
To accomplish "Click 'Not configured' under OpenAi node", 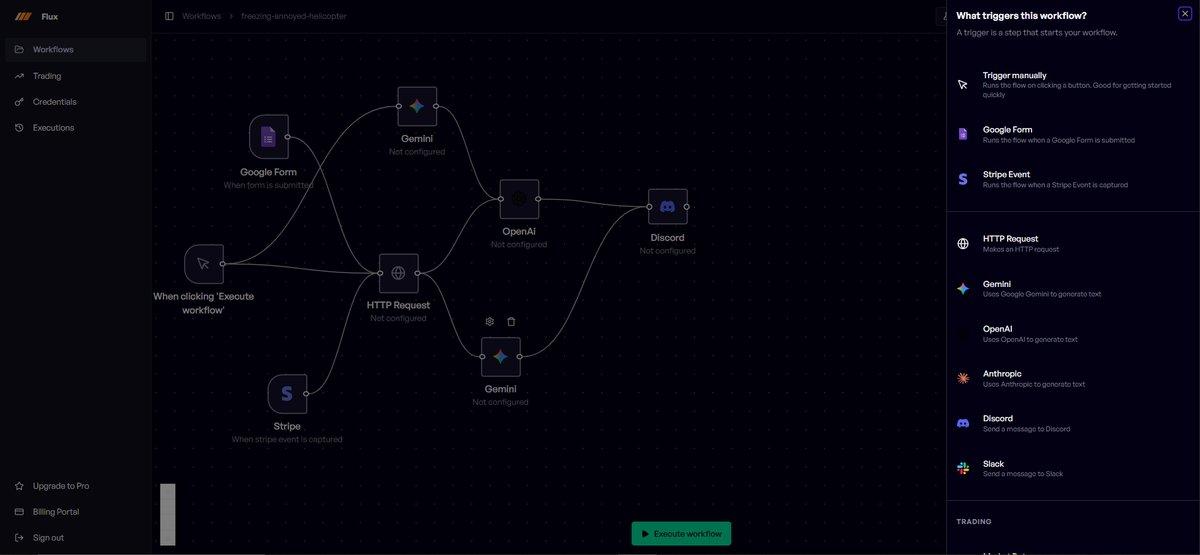I will [x=519, y=245].
